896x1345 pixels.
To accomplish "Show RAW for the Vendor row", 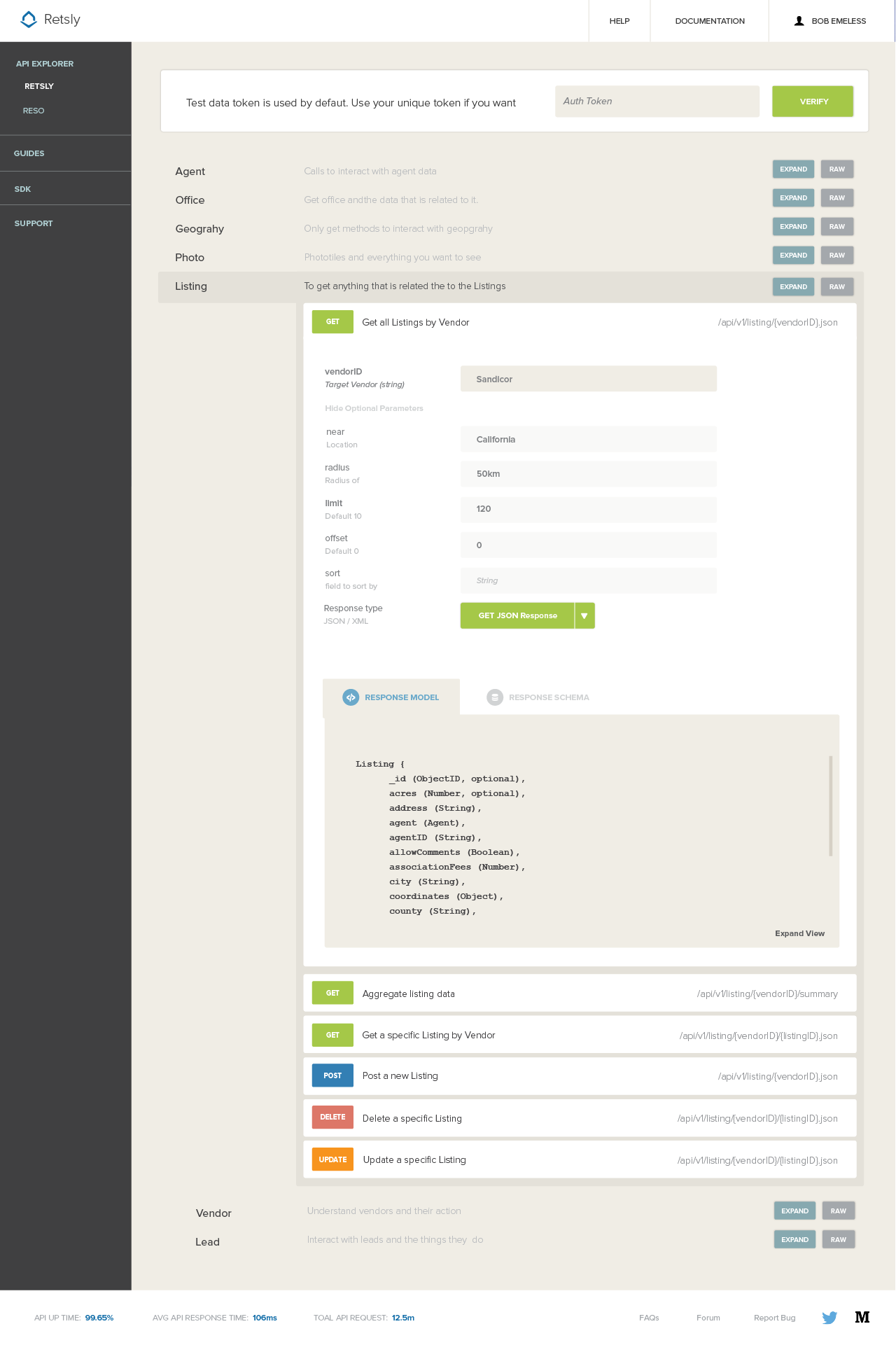I will [x=839, y=1211].
